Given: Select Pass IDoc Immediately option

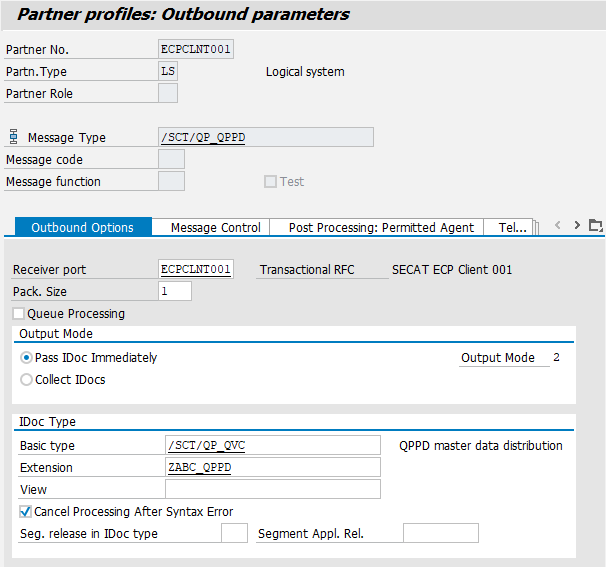Looking at the screenshot, I should (x=27, y=358).
